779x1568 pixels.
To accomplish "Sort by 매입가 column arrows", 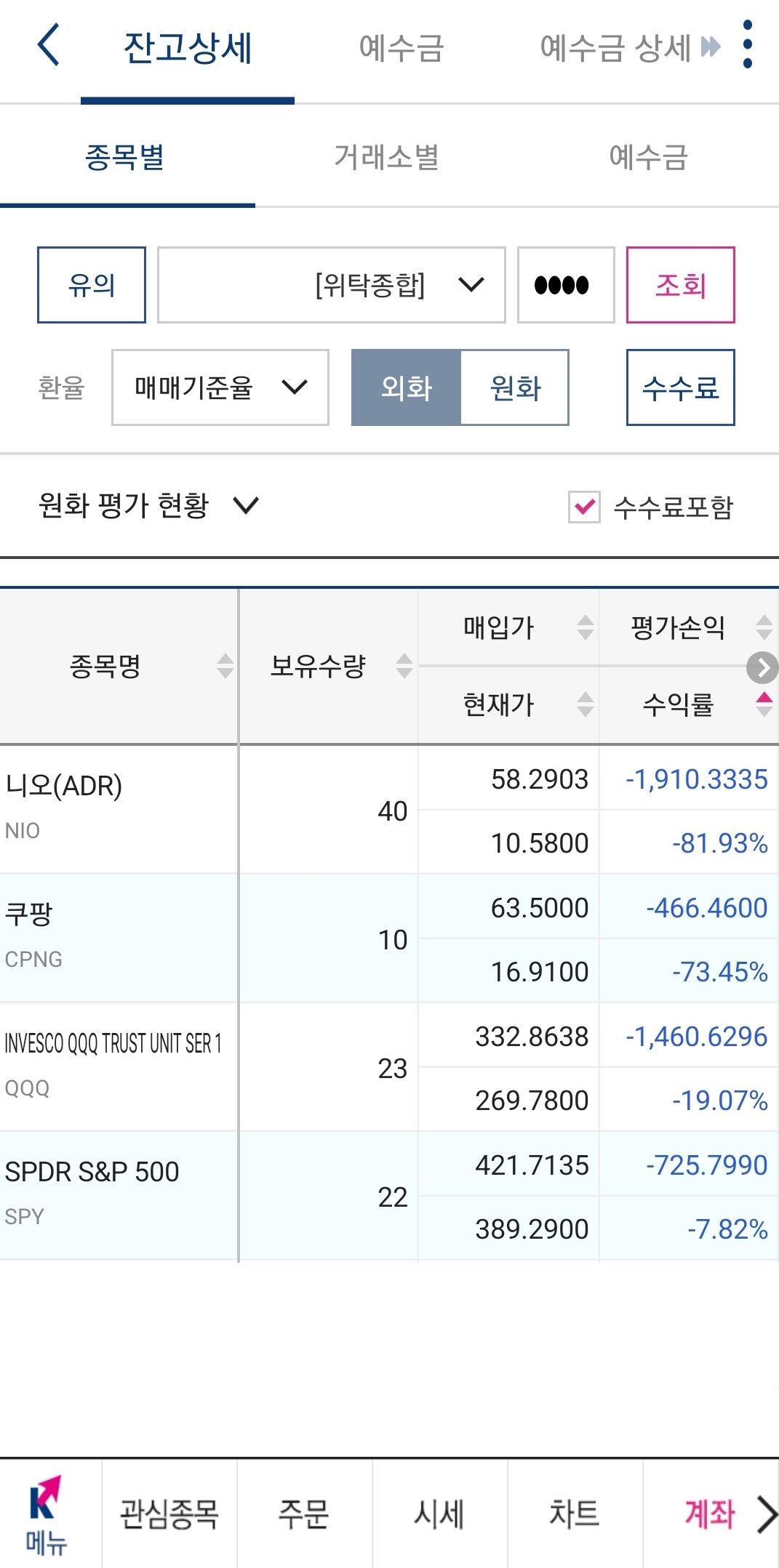I will [586, 627].
